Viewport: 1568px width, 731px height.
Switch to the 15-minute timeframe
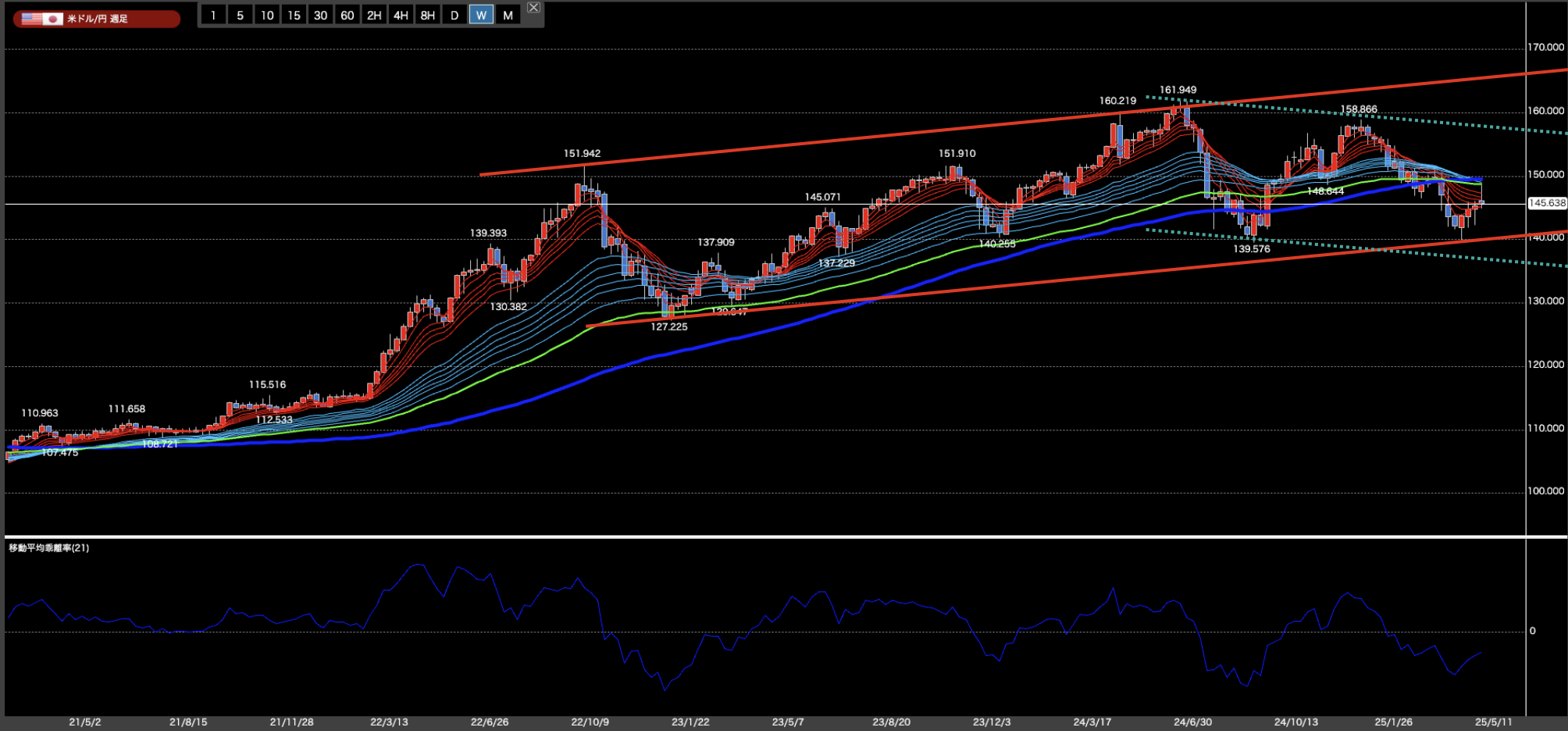pyautogui.click(x=294, y=15)
